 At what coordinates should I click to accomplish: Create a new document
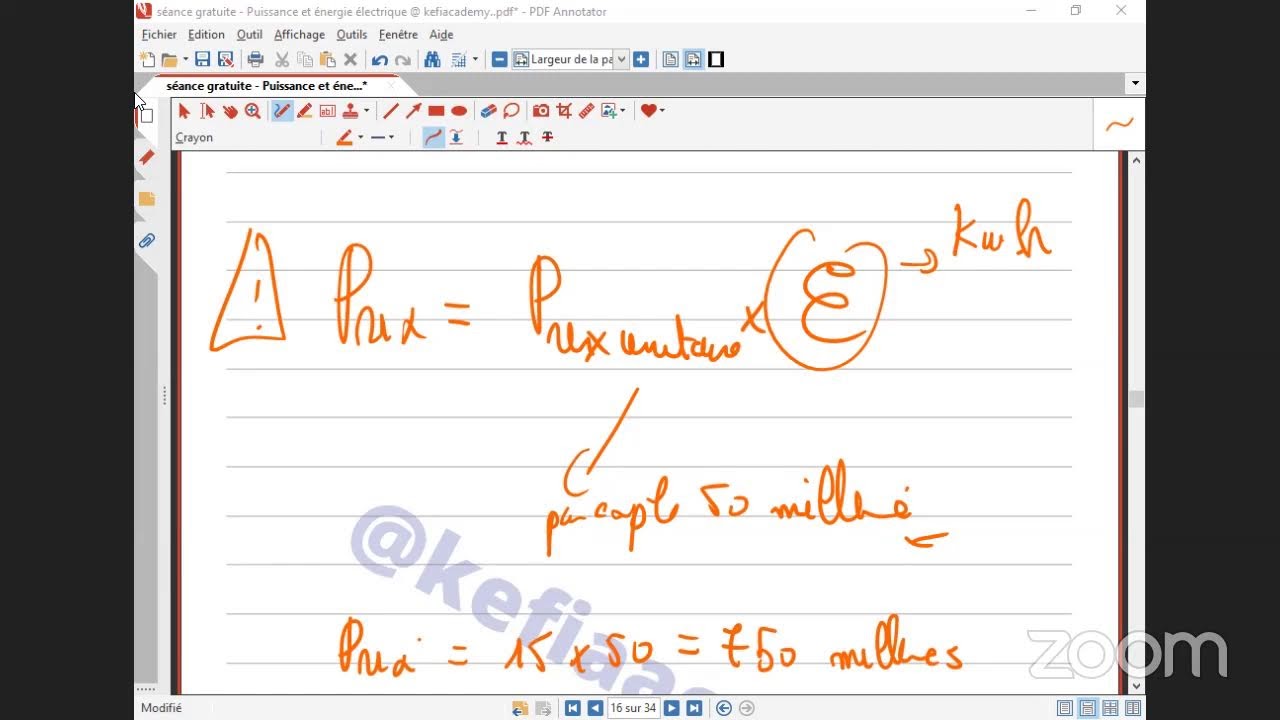147,60
